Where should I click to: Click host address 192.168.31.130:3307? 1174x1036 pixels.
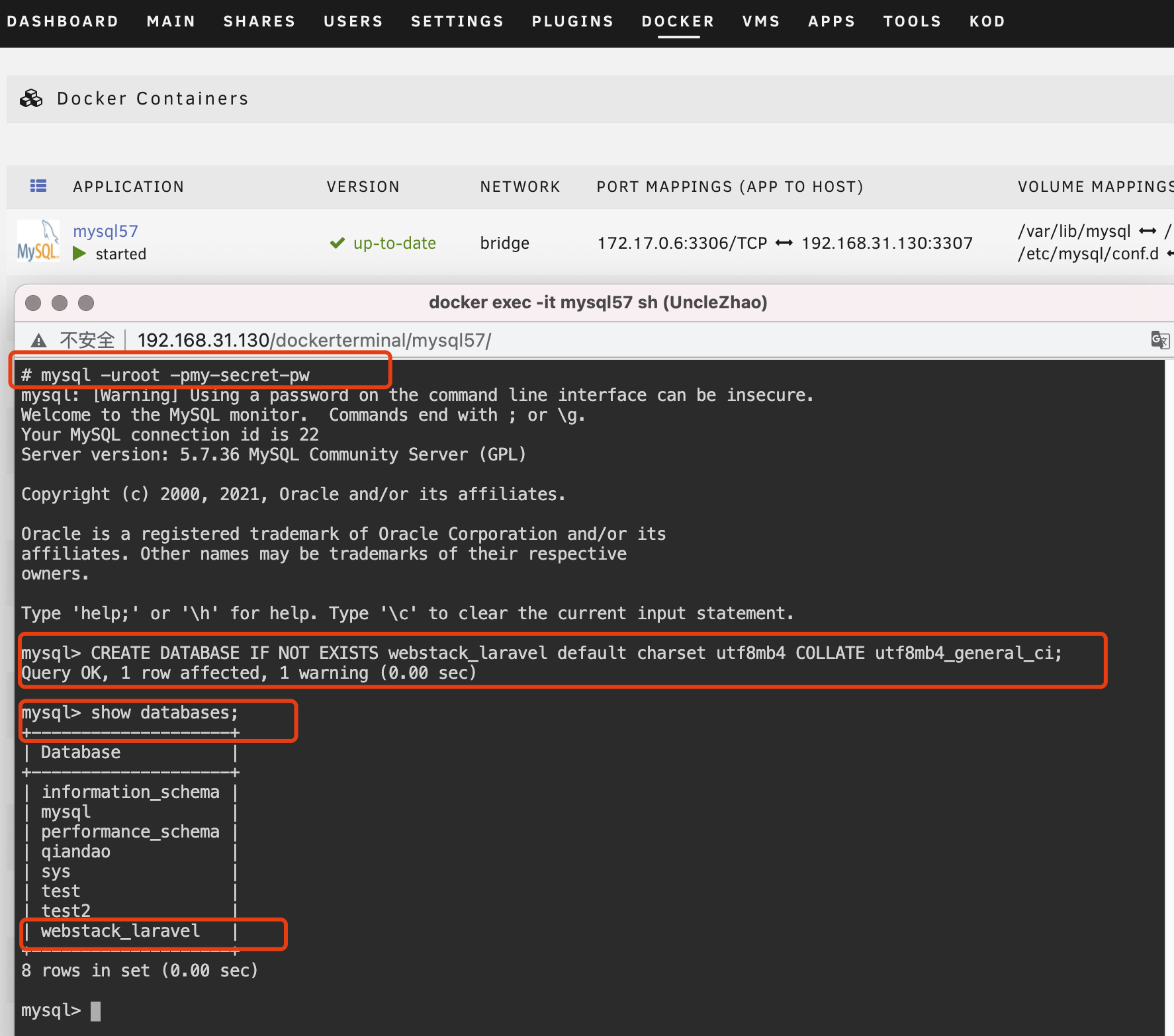887,243
